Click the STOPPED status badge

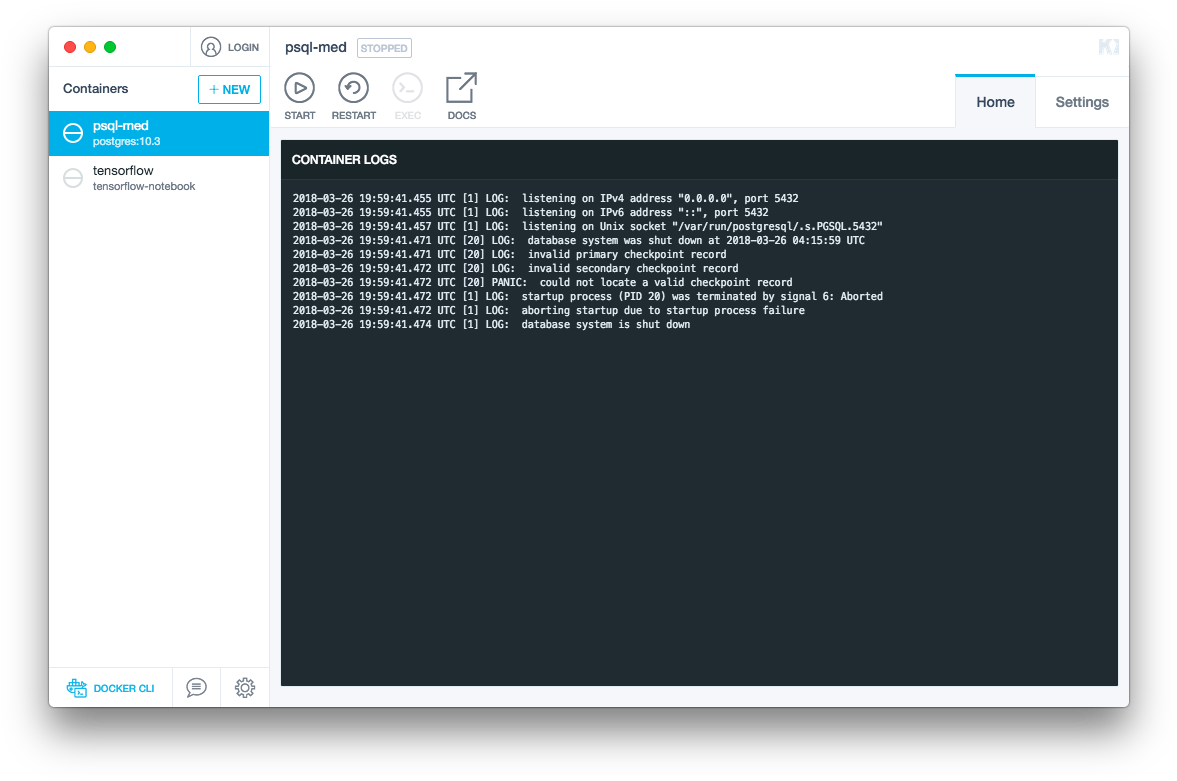[x=384, y=48]
